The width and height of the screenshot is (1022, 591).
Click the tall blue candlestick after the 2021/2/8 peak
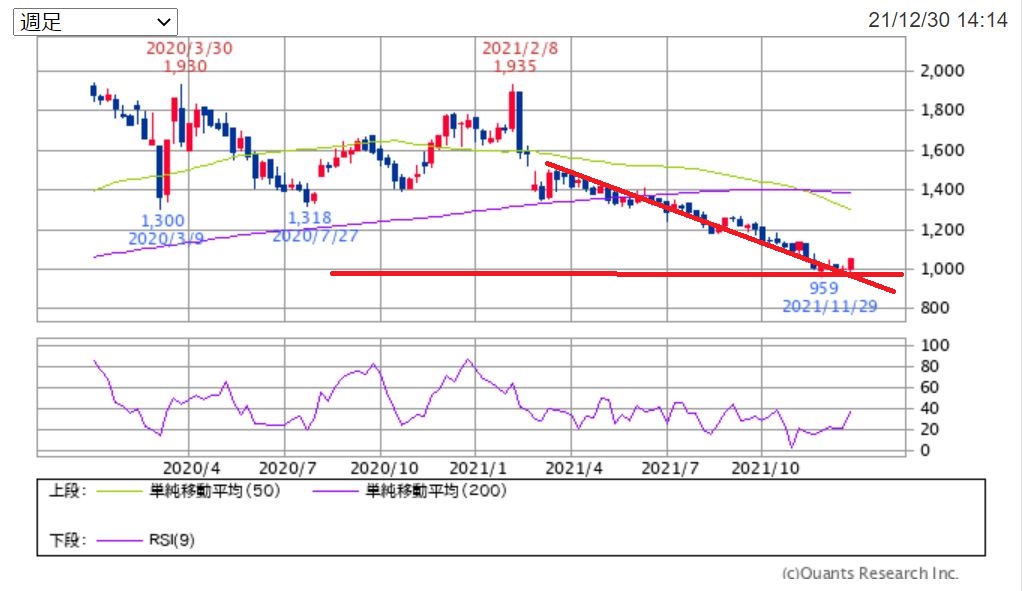(519, 122)
